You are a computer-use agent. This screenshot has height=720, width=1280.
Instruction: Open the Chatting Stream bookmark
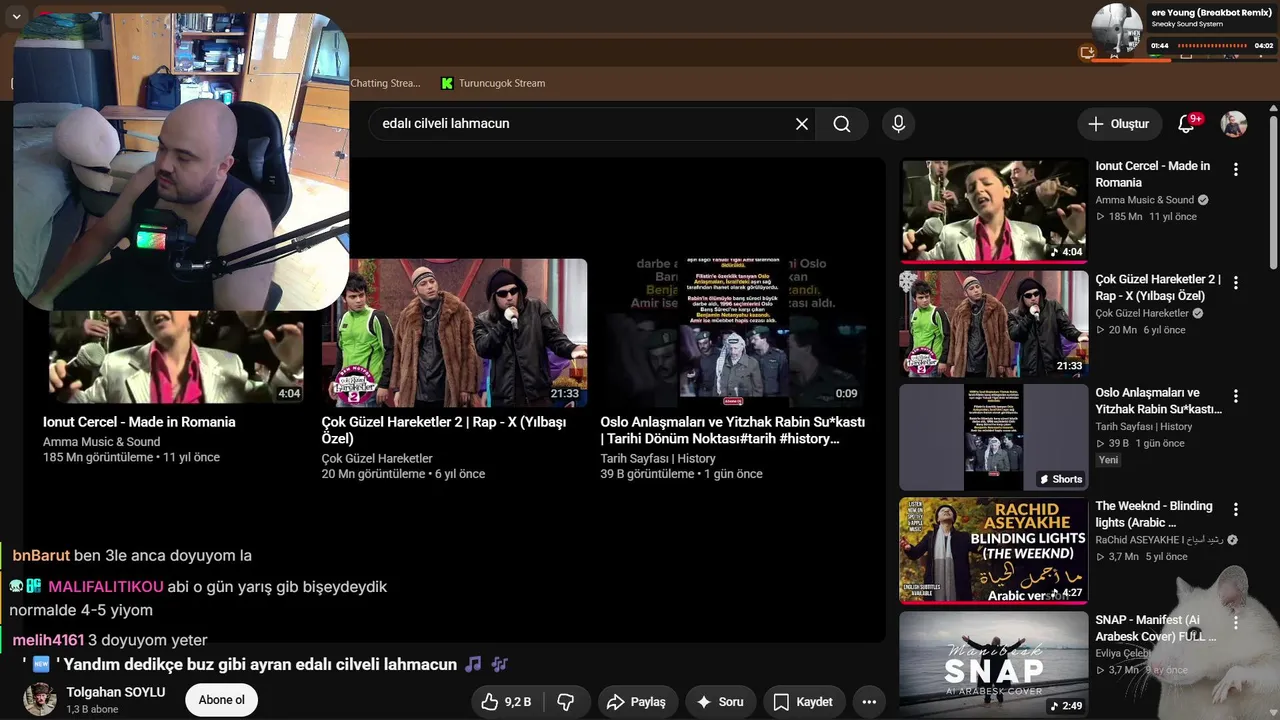pyautogui.click(x=385, y=83)
